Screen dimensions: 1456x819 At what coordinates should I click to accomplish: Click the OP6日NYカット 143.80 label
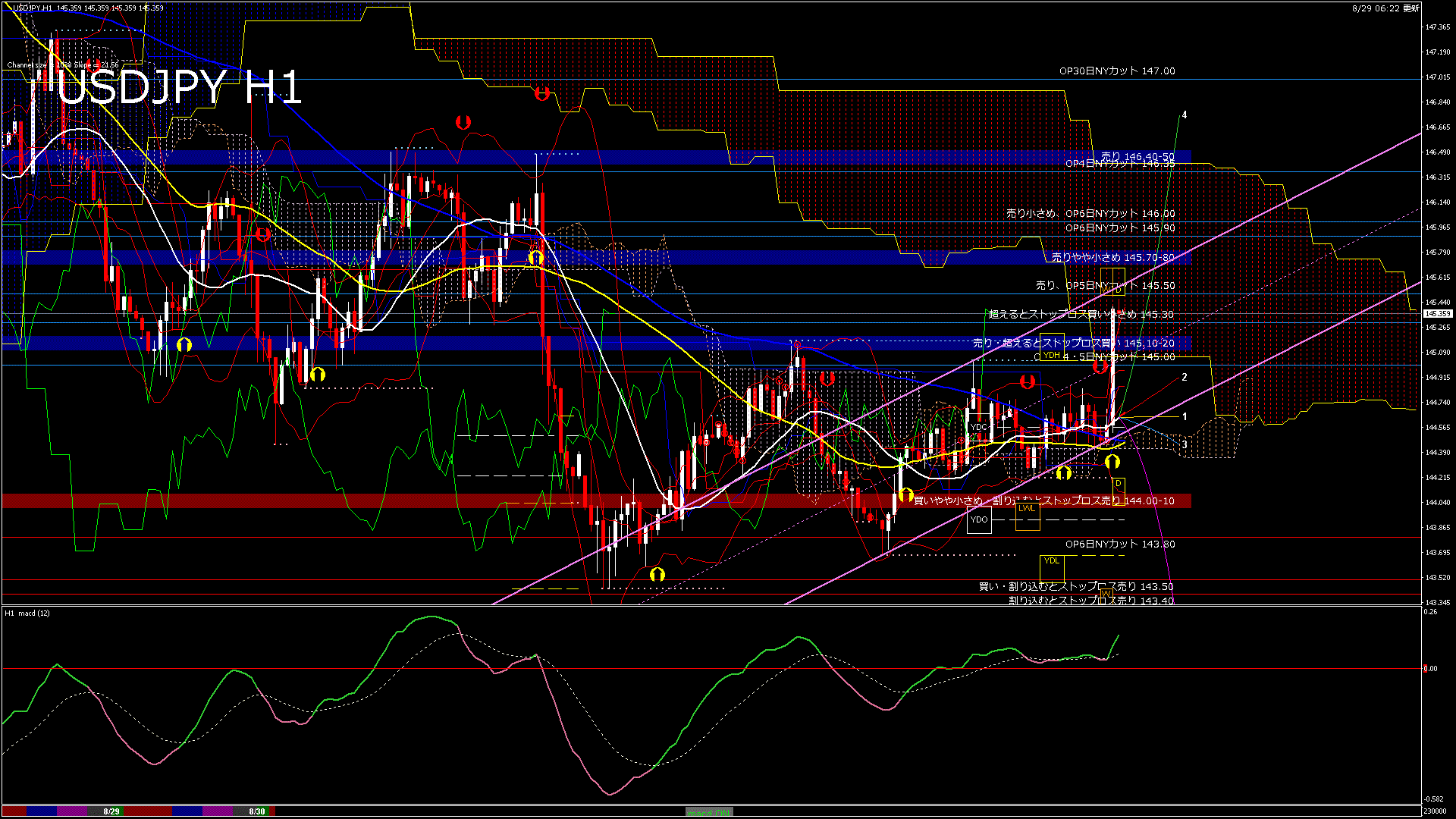click(1119, 544)
